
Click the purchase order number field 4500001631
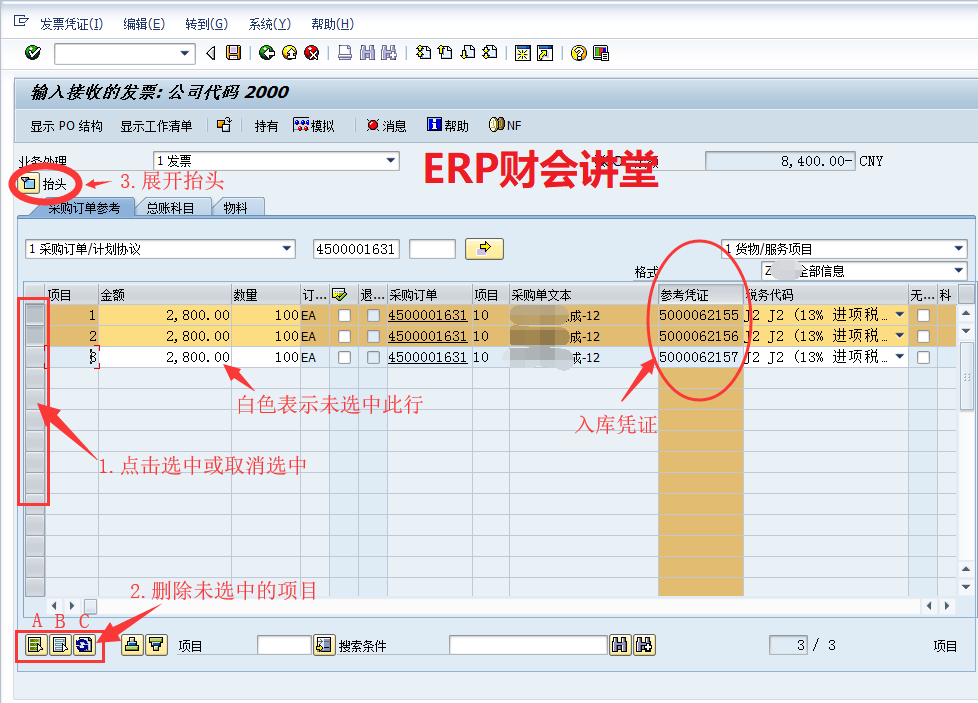[x=355, y=249]
